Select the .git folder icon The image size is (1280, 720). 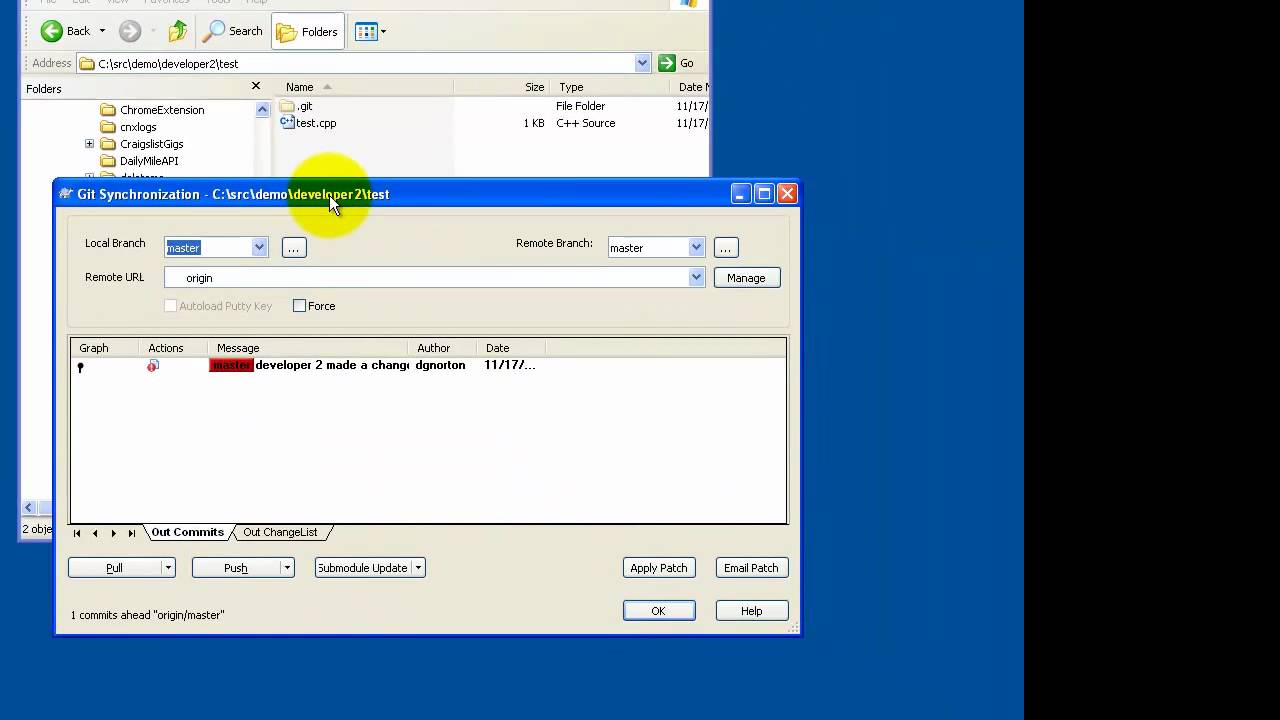[x=287, y=106]
